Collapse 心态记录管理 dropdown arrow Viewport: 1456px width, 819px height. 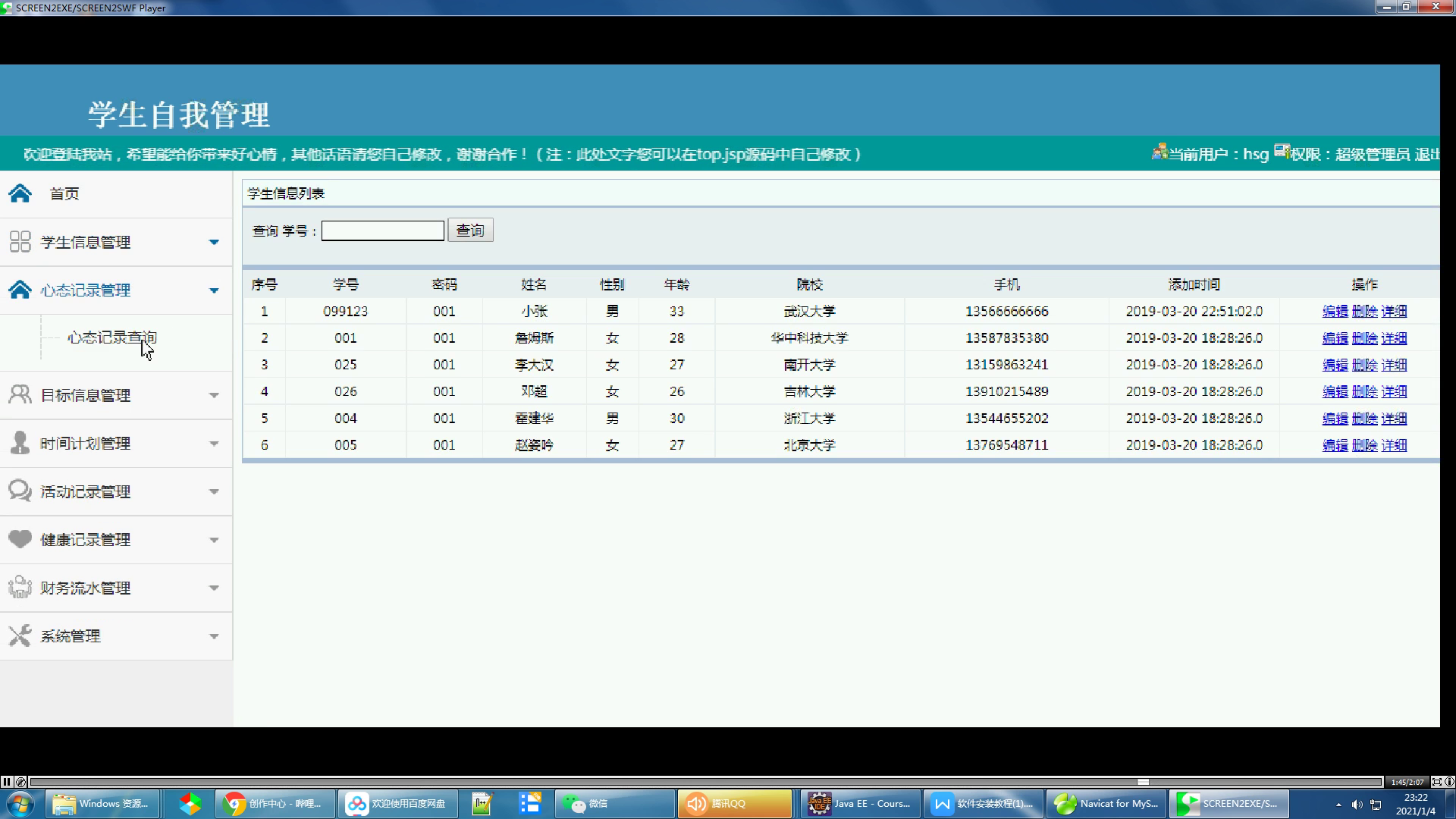(214, 290)
